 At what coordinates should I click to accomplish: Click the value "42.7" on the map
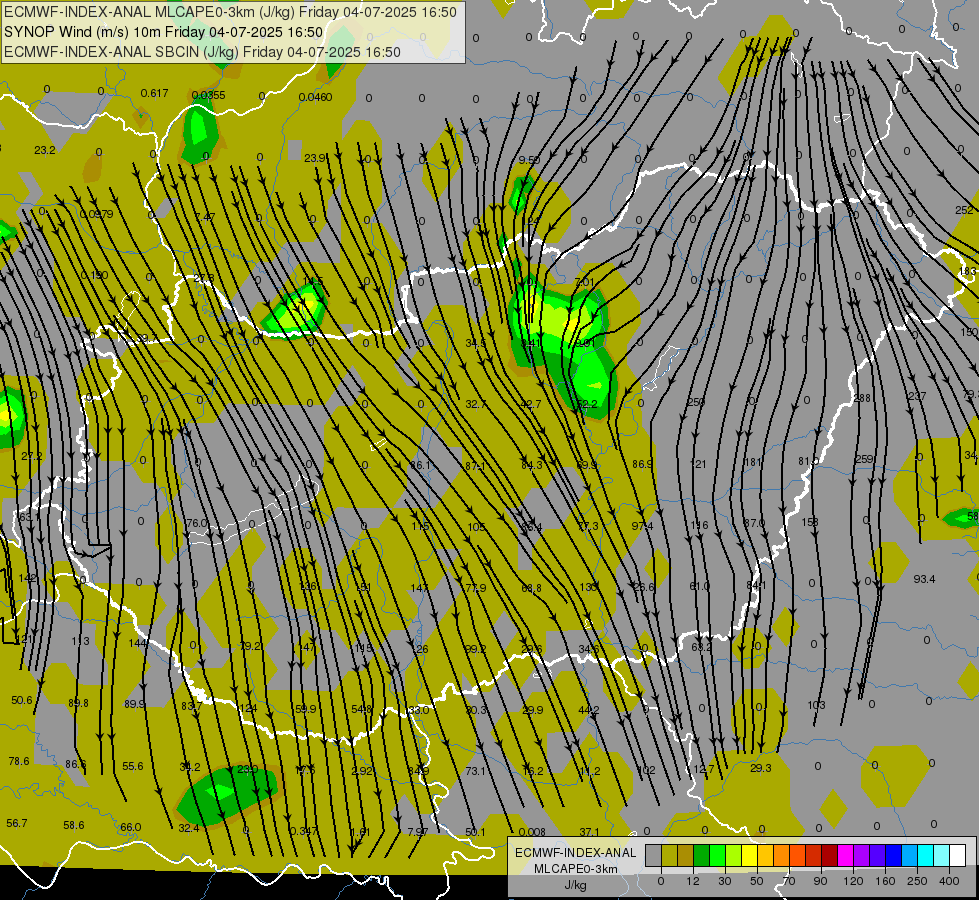[x=531, y=404]
